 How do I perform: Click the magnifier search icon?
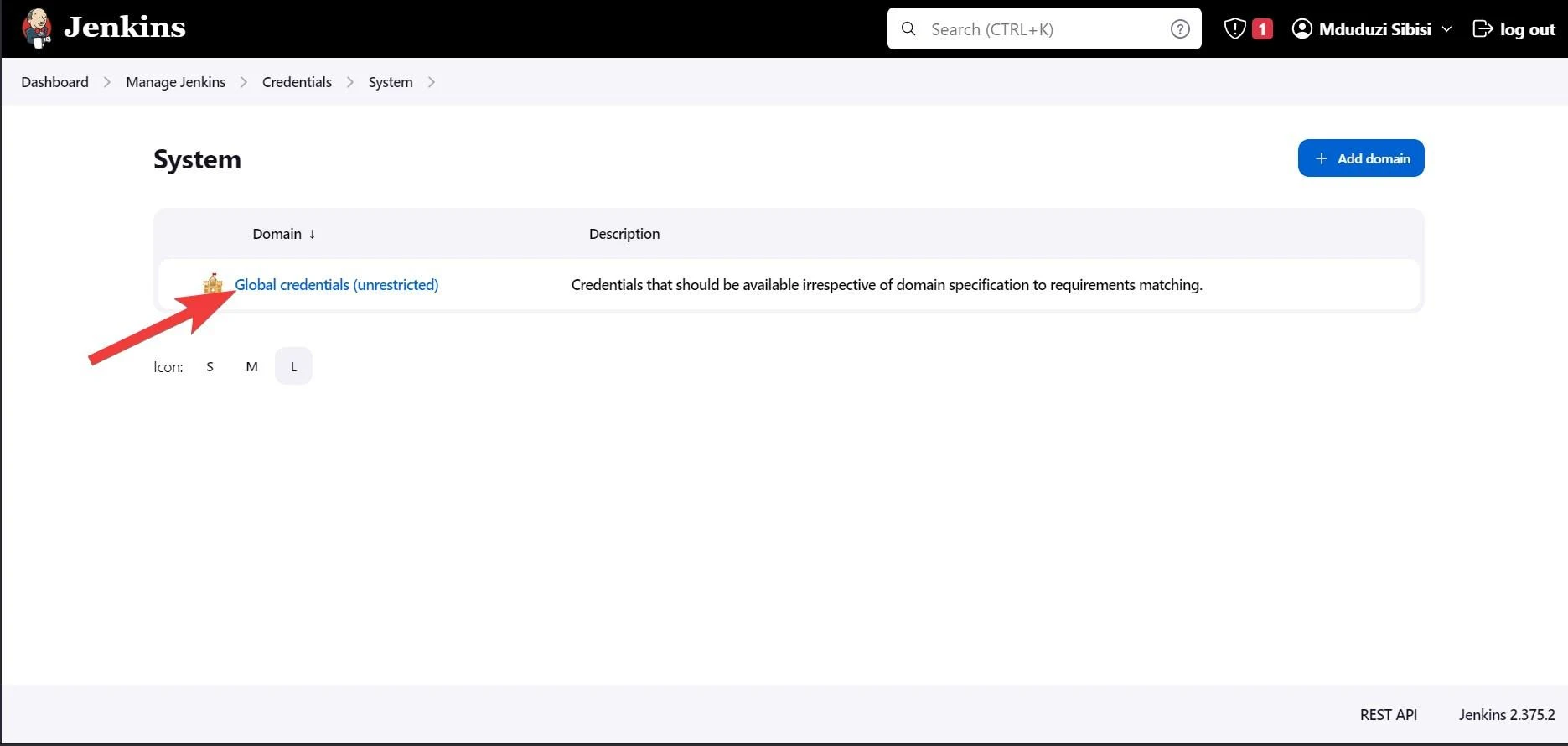coord(908,29)
